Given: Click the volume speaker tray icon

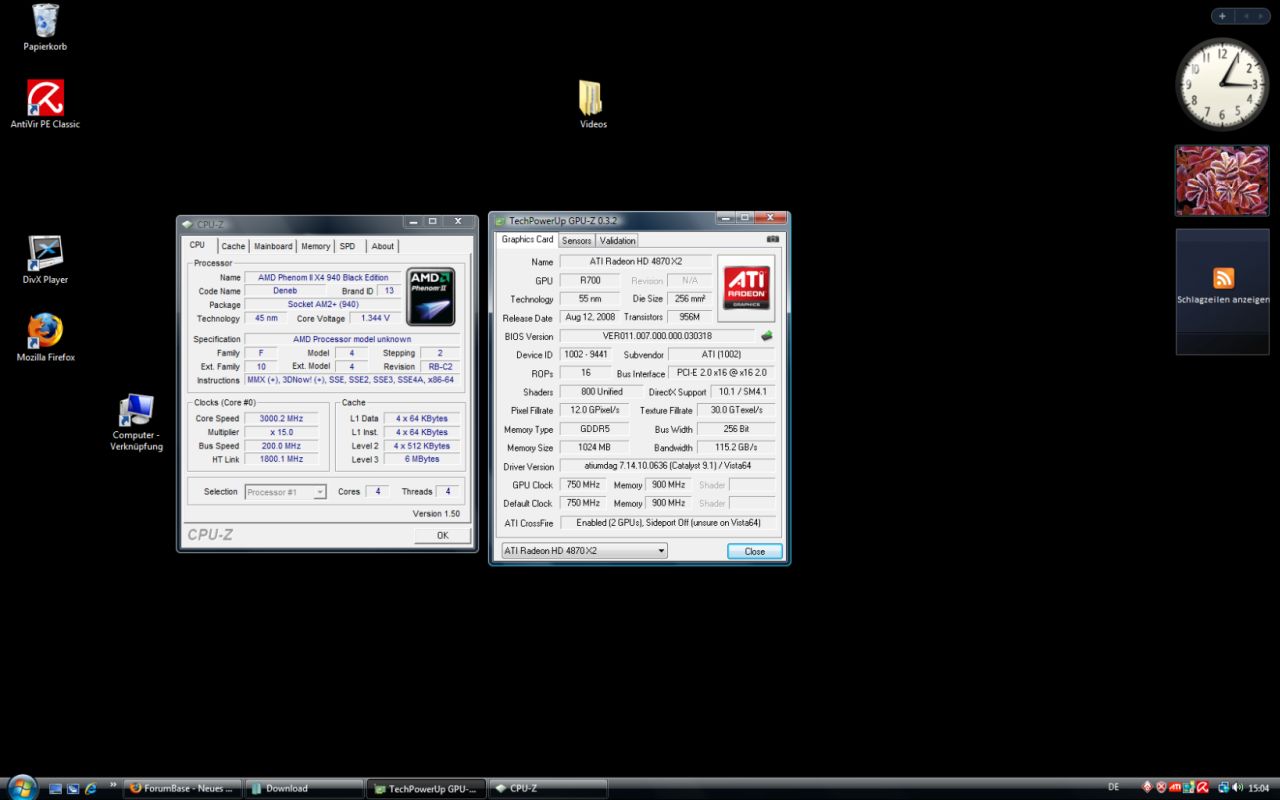Looking at the screenshot, I should (x=1238, y=788).
